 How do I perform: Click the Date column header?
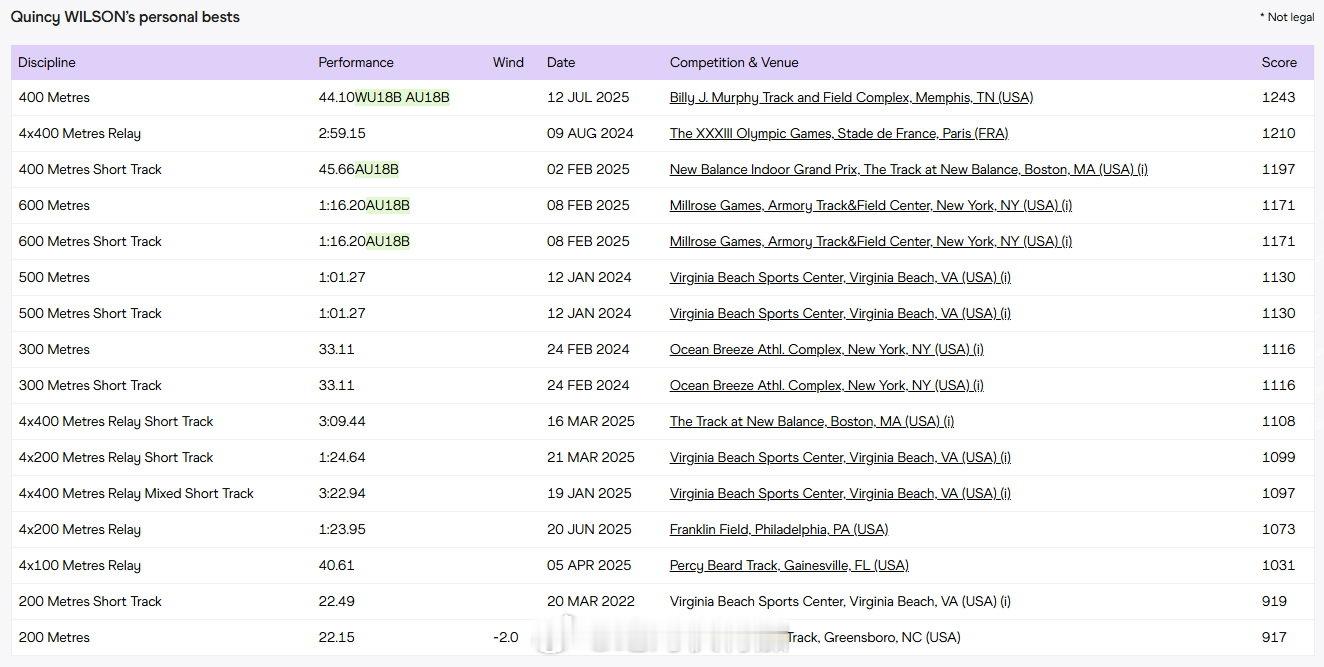pos(561,62)
